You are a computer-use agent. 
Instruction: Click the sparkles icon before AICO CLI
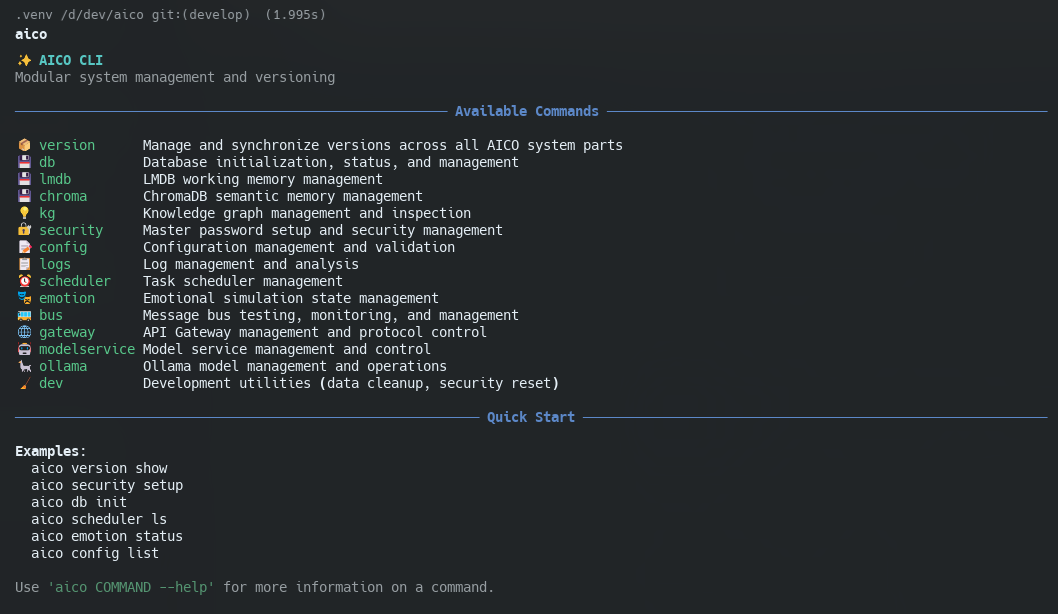(x=24, y=60)
